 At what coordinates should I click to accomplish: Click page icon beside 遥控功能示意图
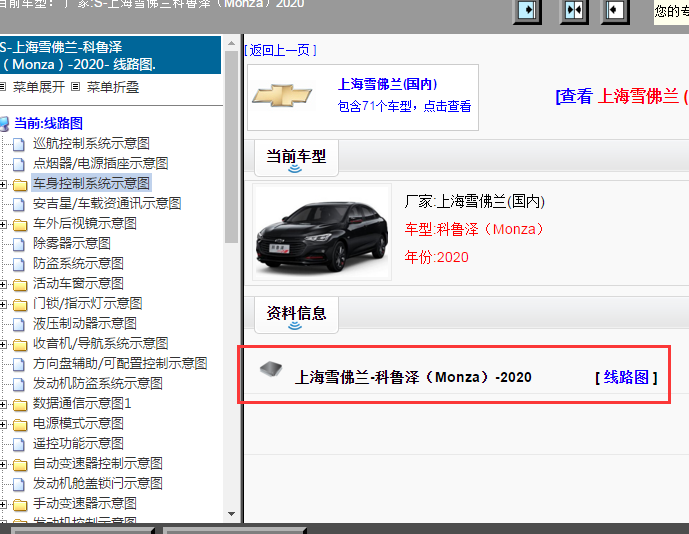pos(18,444)
